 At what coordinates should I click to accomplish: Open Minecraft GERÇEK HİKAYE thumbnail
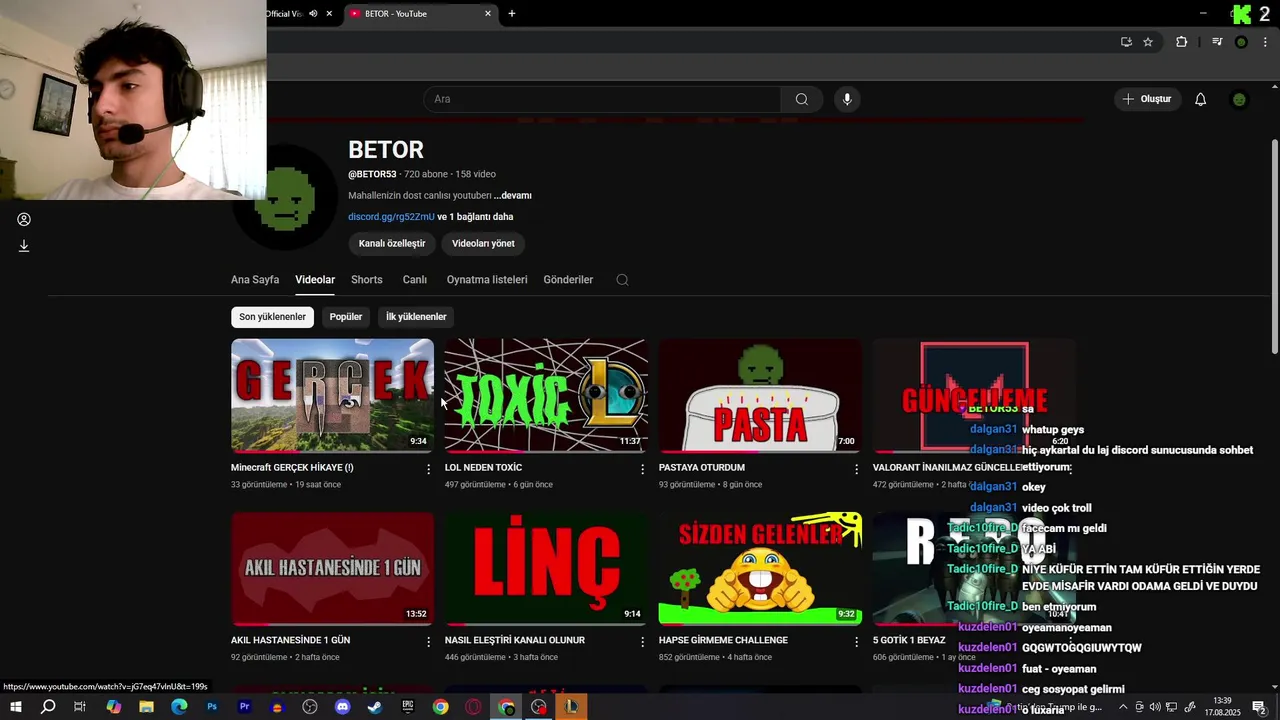[332, 396]
